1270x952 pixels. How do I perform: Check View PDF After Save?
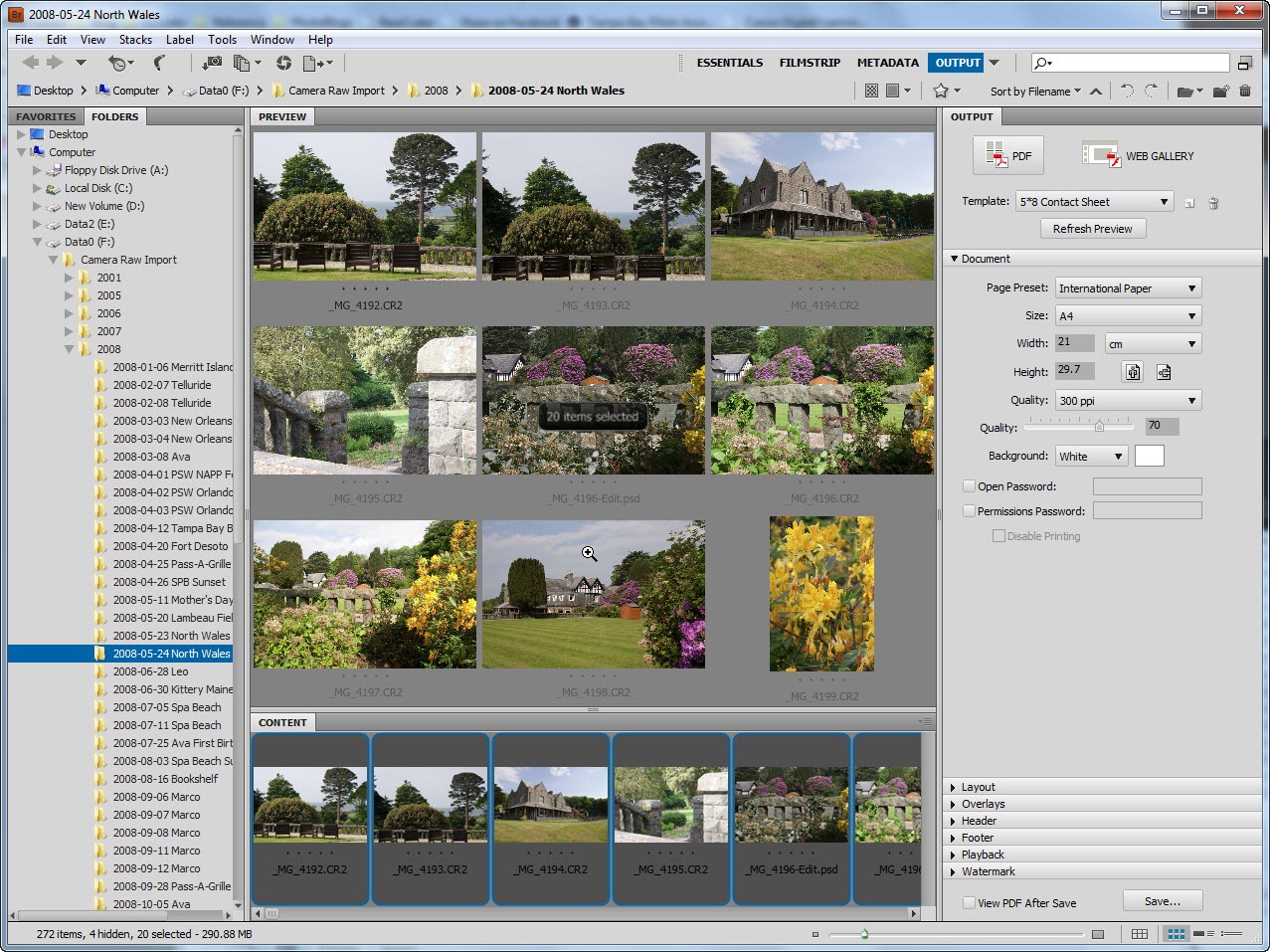[x=969, y=903]
